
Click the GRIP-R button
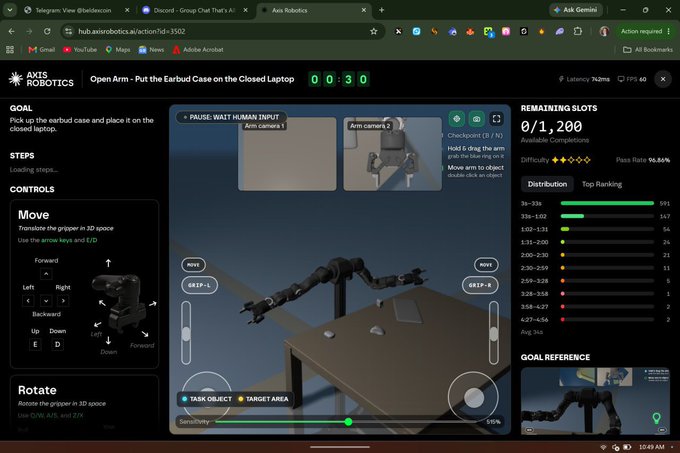tap(480, 285)
